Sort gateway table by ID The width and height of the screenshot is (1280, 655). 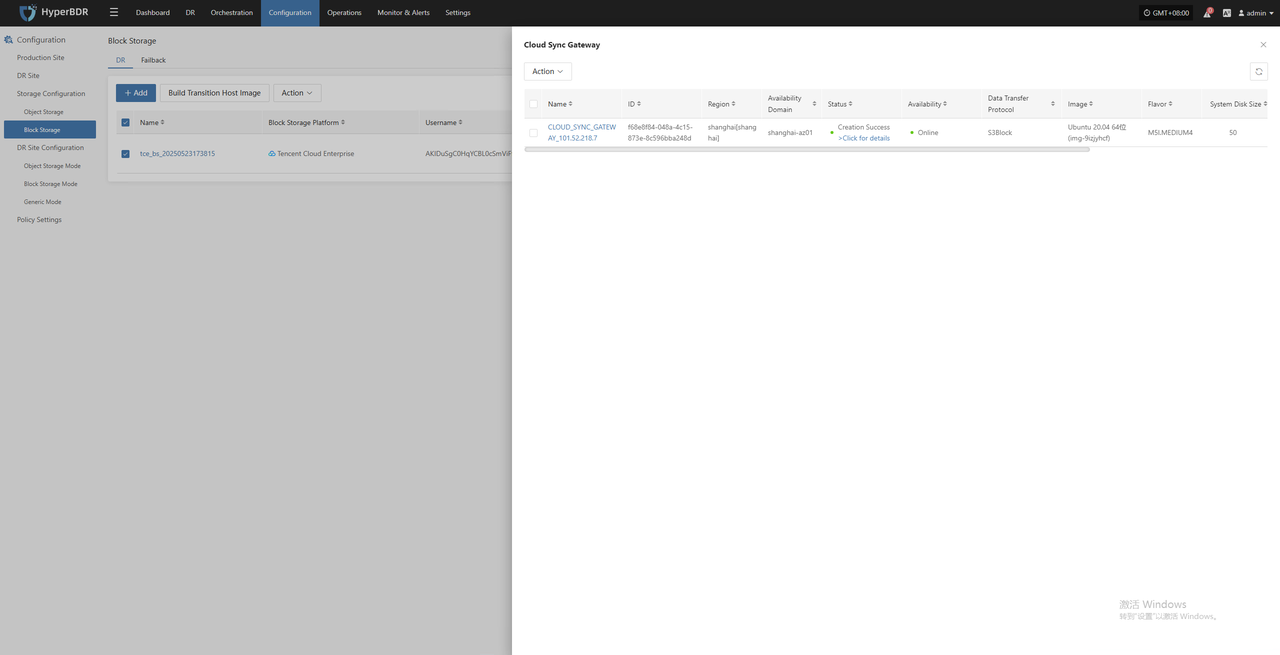tap(639, 104)
